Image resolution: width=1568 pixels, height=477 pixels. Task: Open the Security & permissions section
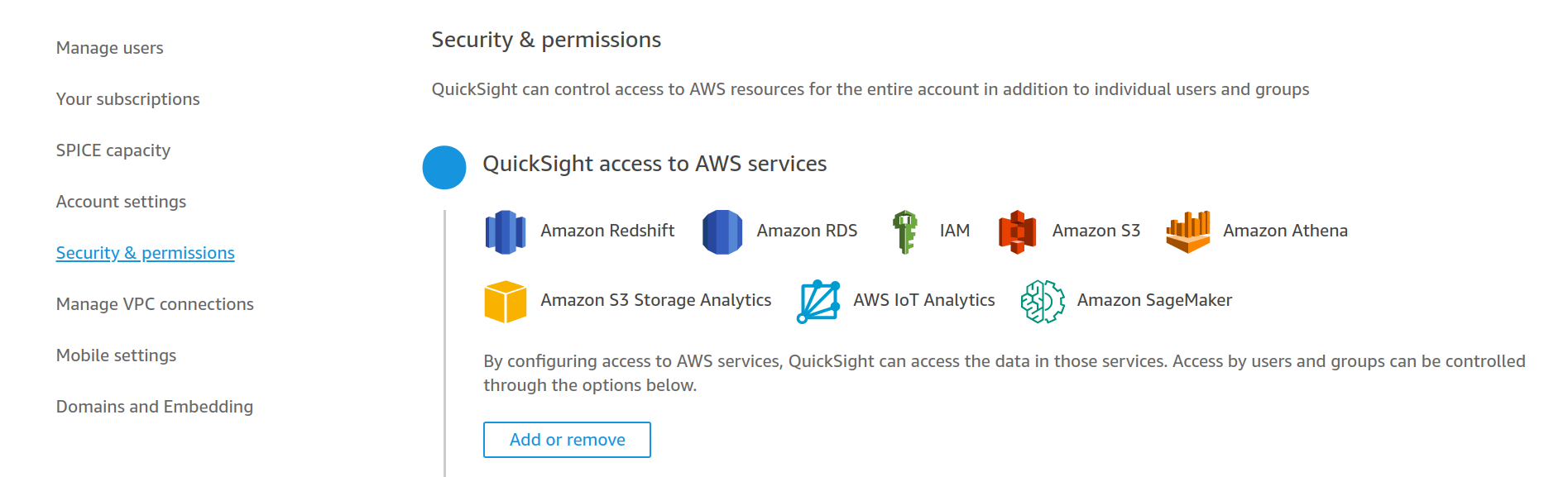(145, 252)
